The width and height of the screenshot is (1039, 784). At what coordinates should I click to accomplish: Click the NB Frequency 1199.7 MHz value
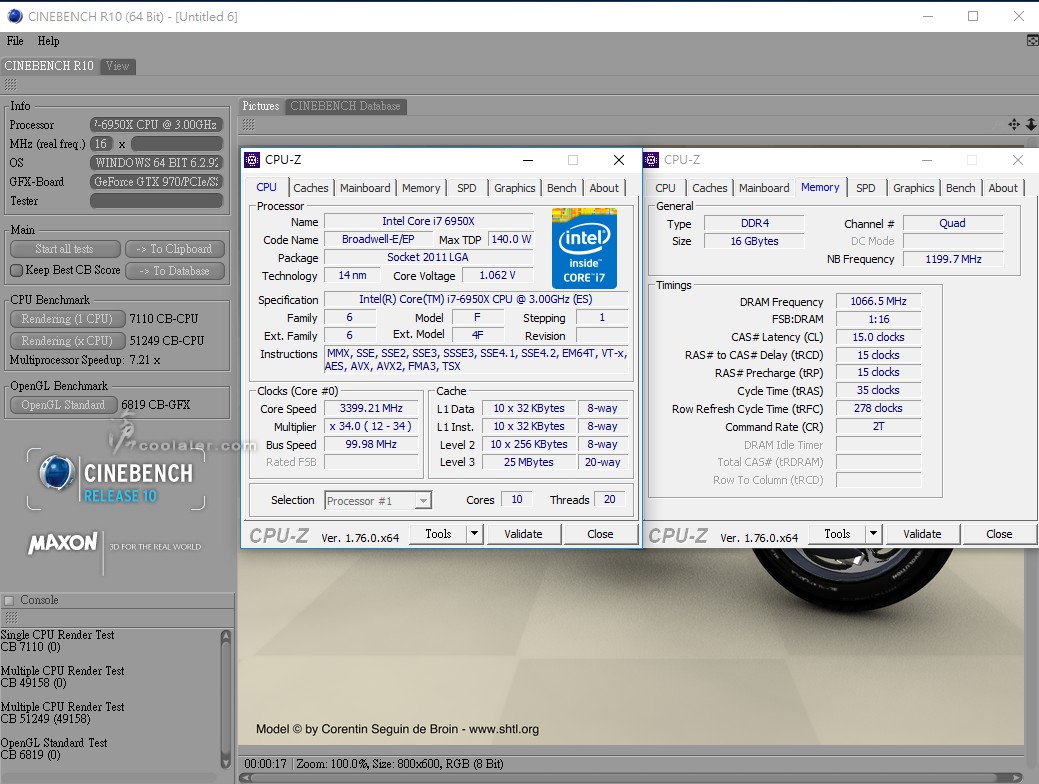click(954, 259)
